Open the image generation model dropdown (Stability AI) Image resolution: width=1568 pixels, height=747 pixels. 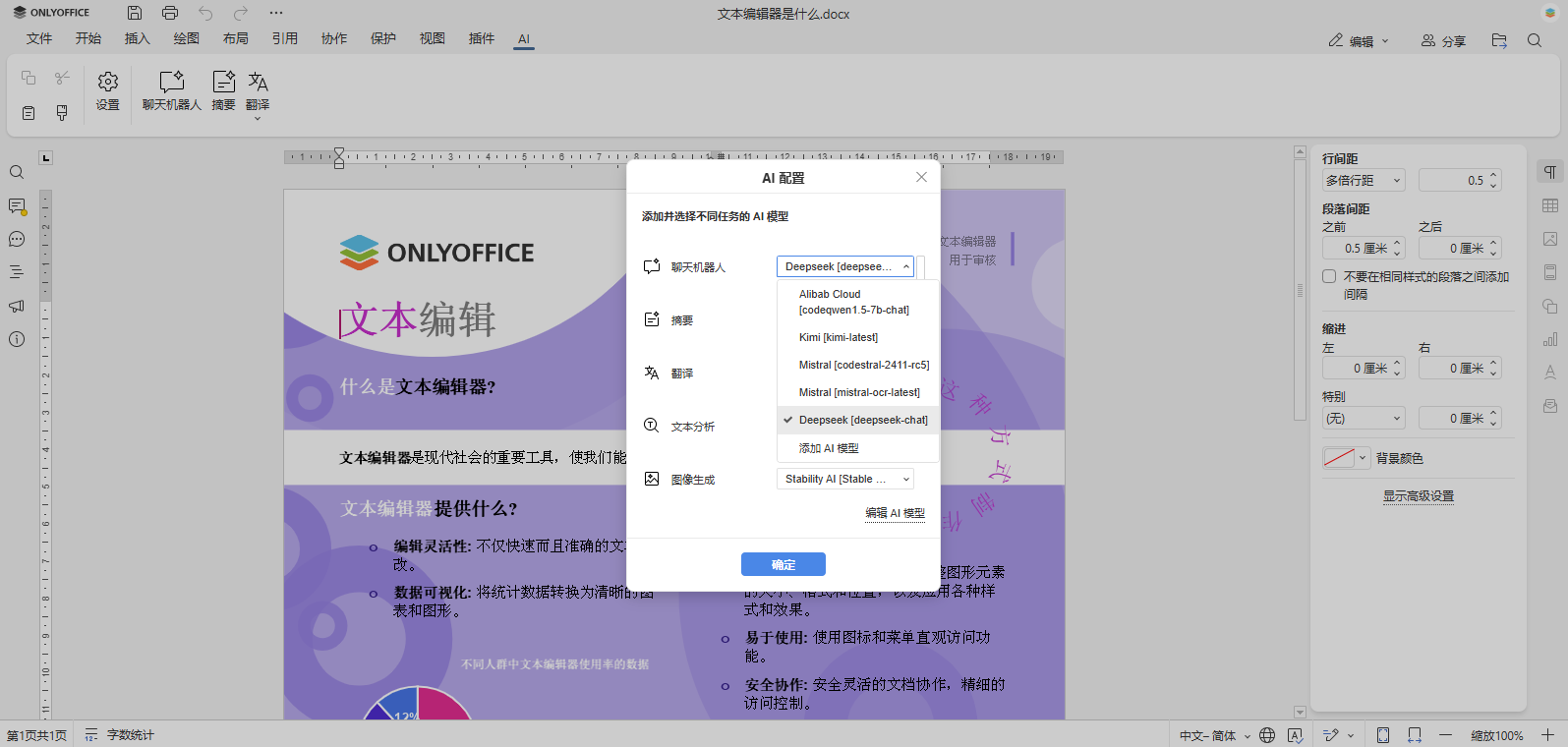[845, 479]
